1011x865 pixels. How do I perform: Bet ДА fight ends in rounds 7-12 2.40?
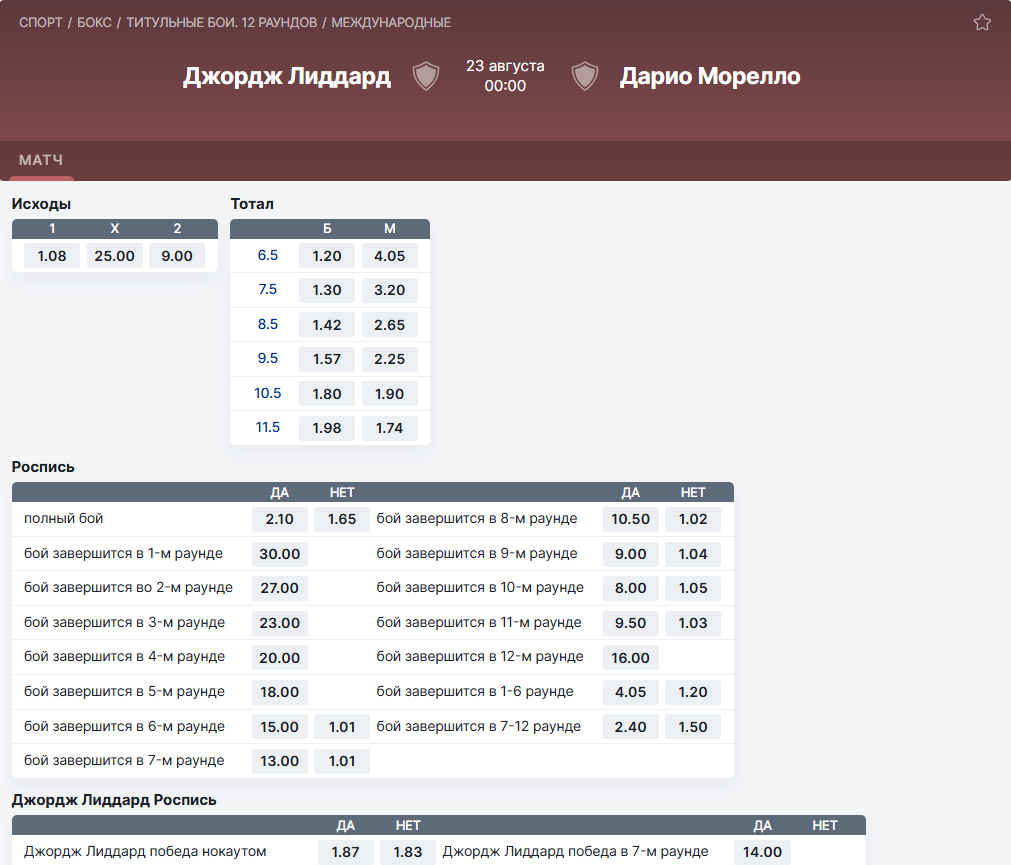tap(631, 726)
